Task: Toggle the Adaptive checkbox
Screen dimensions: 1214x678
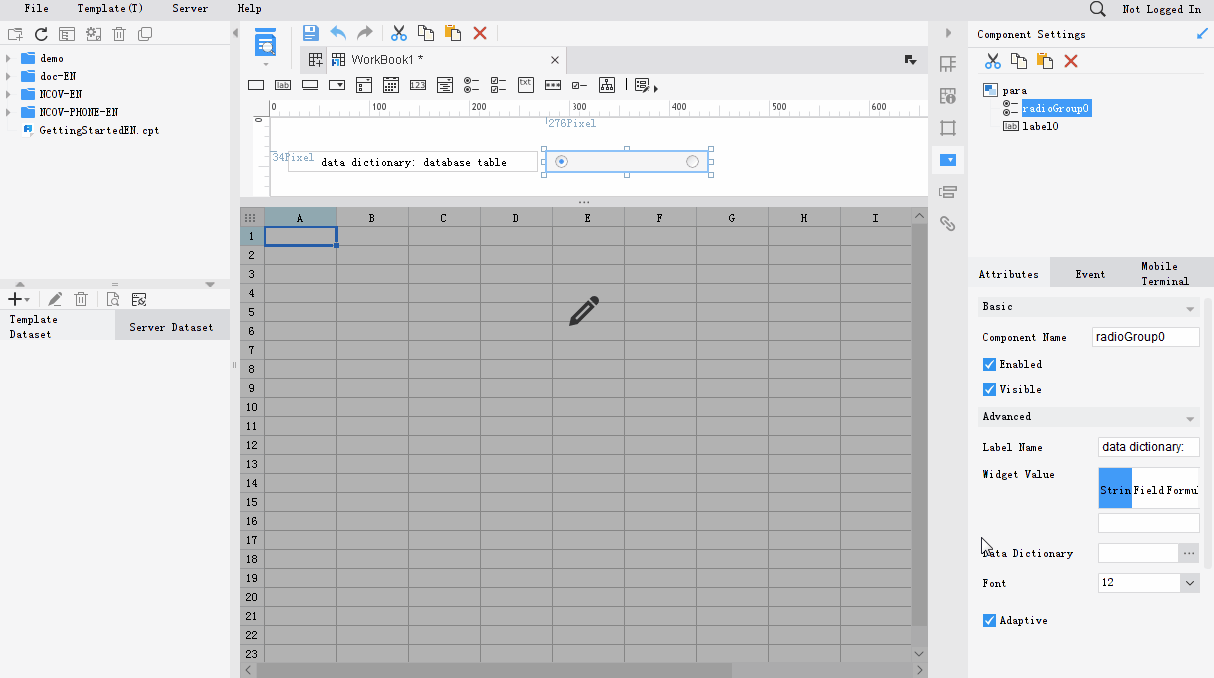Action: point(989,620)
